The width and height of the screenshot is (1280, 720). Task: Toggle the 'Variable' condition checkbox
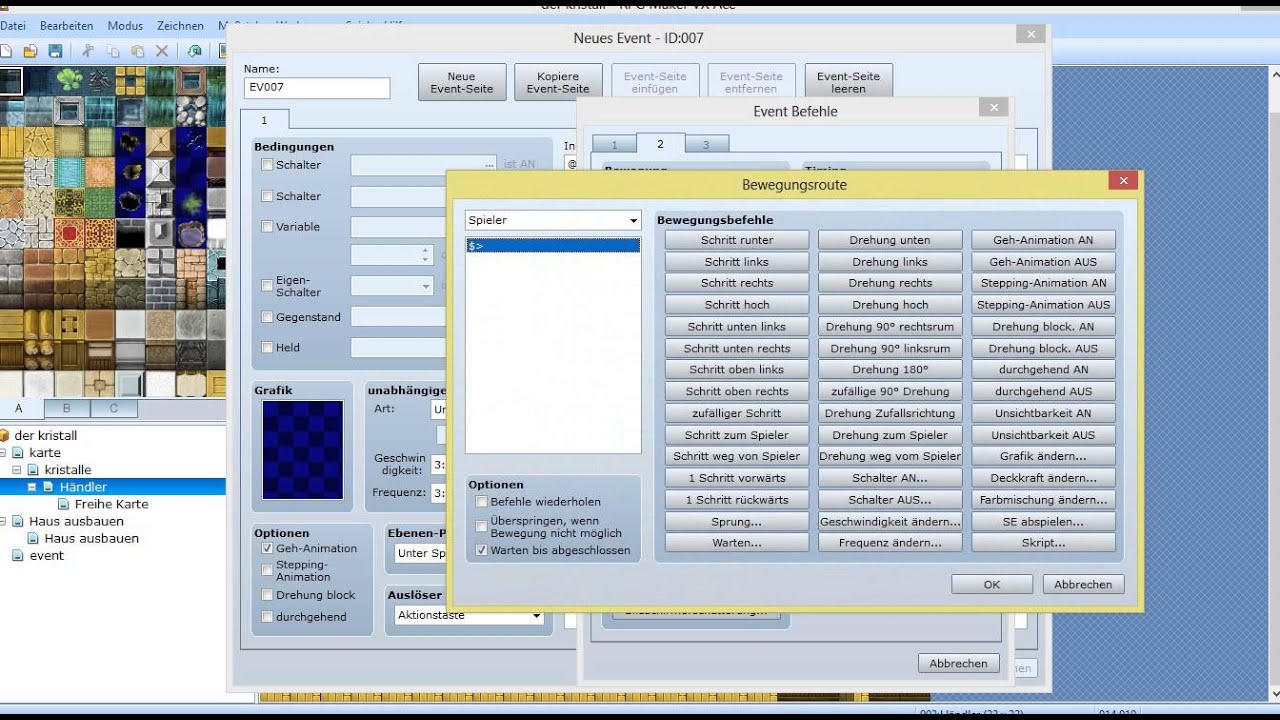tap(267, 227)
